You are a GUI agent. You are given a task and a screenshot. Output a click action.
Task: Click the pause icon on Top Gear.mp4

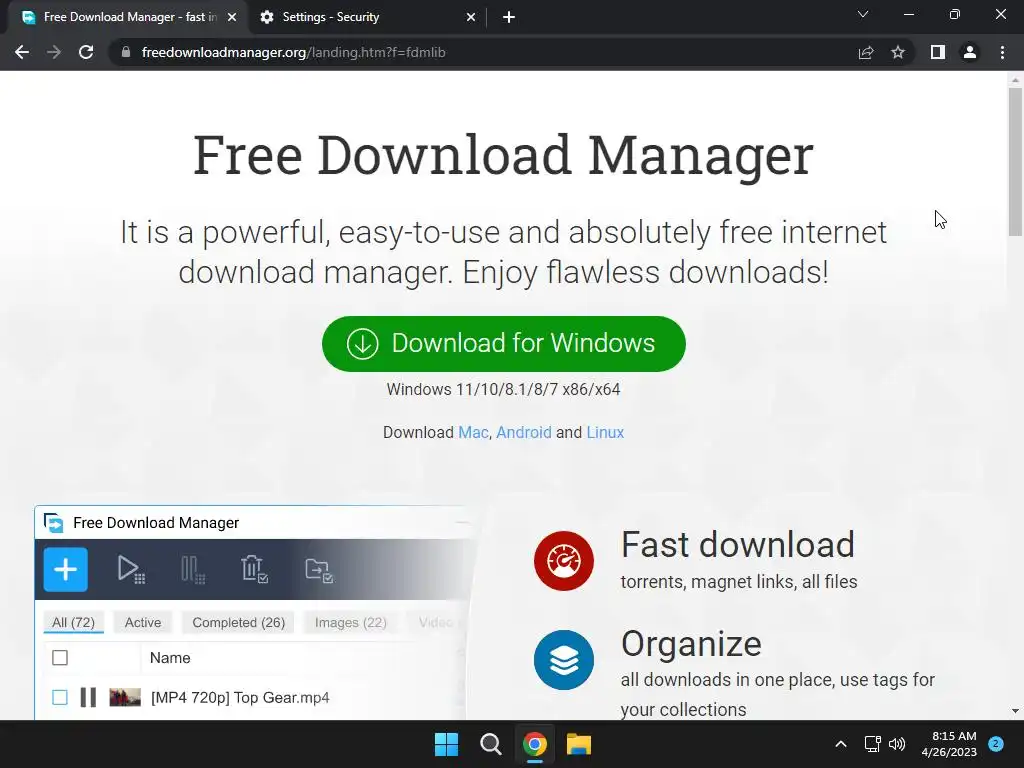88,697
